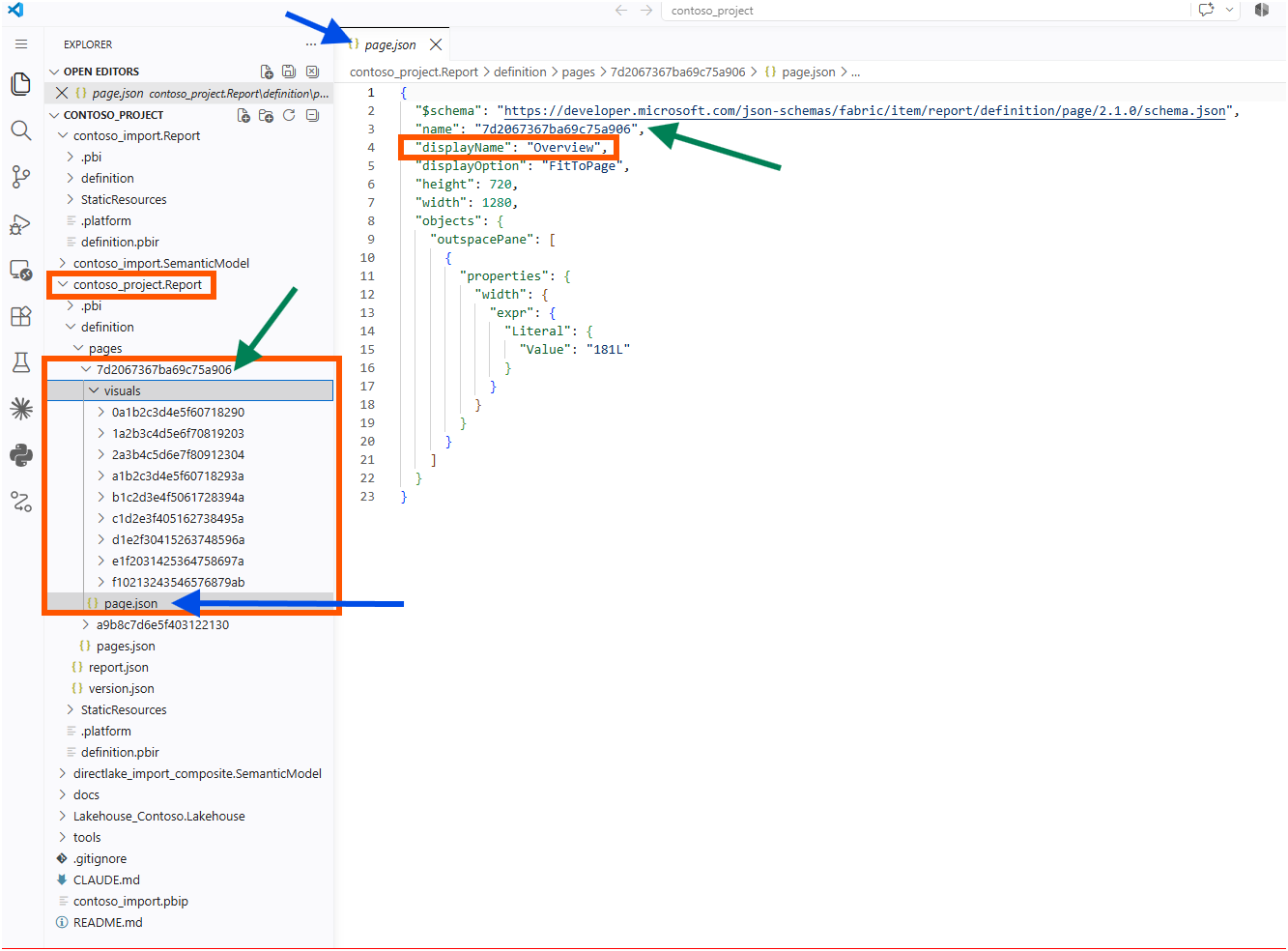Open the Explorer view in activity bar
Viewport: 1288px width, 951px height.
point(20,84)
